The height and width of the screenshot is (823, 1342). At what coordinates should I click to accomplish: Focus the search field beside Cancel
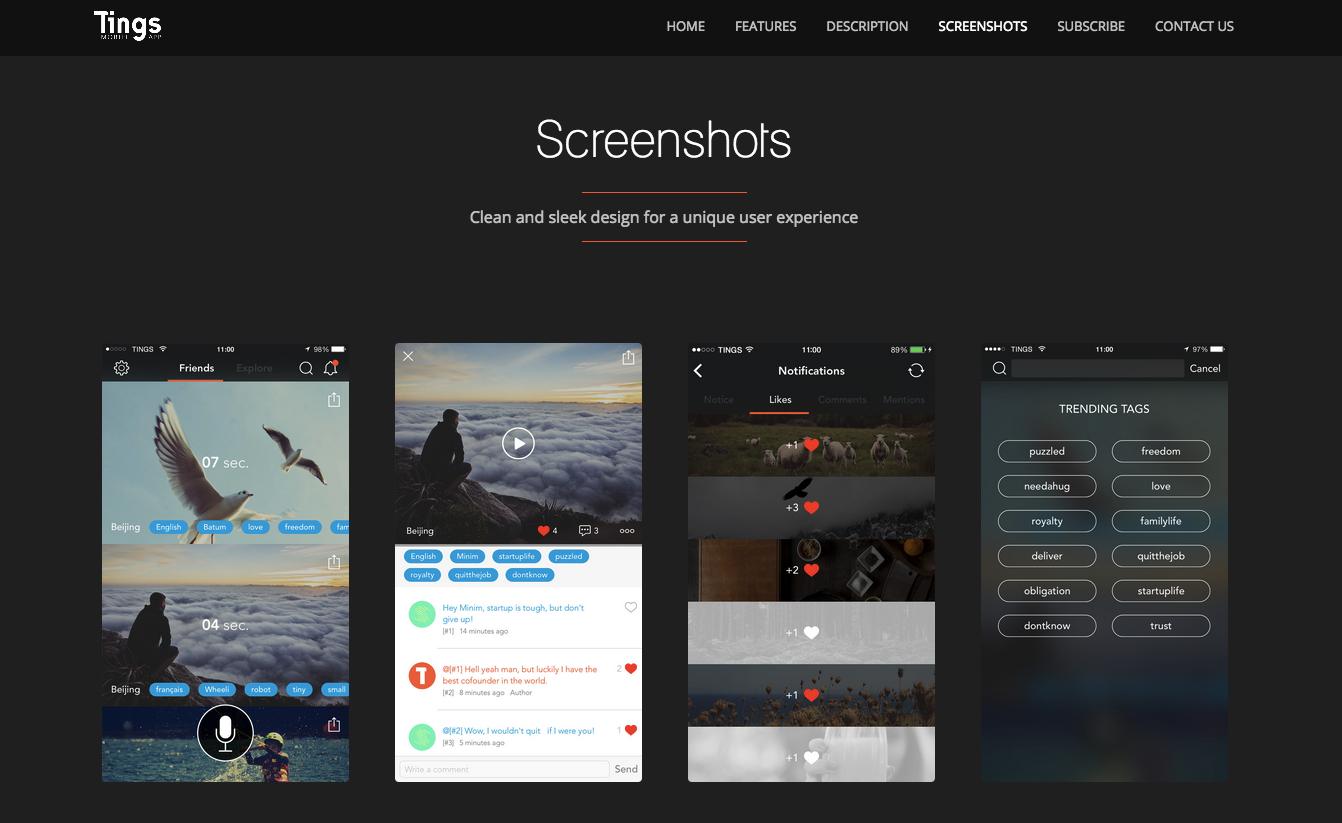(1098, 368)
